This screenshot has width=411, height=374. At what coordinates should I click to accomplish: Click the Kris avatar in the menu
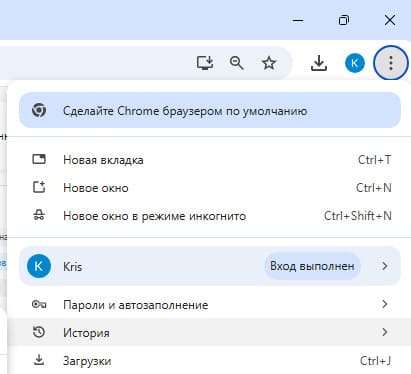point(39,266)
